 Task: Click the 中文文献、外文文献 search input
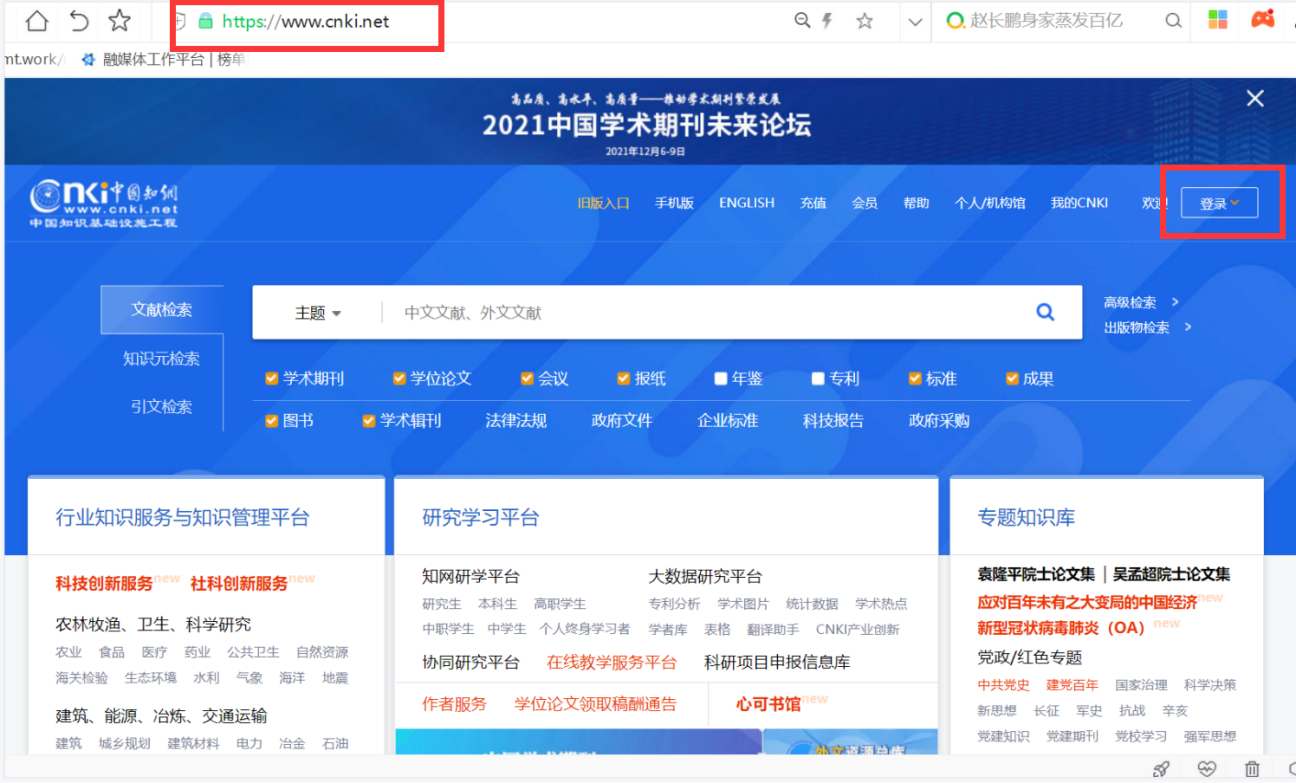pos(700,313)
